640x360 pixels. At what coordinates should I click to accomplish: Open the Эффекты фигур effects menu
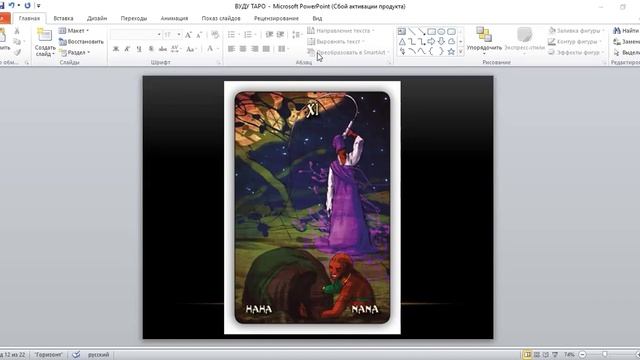[576, 52]
